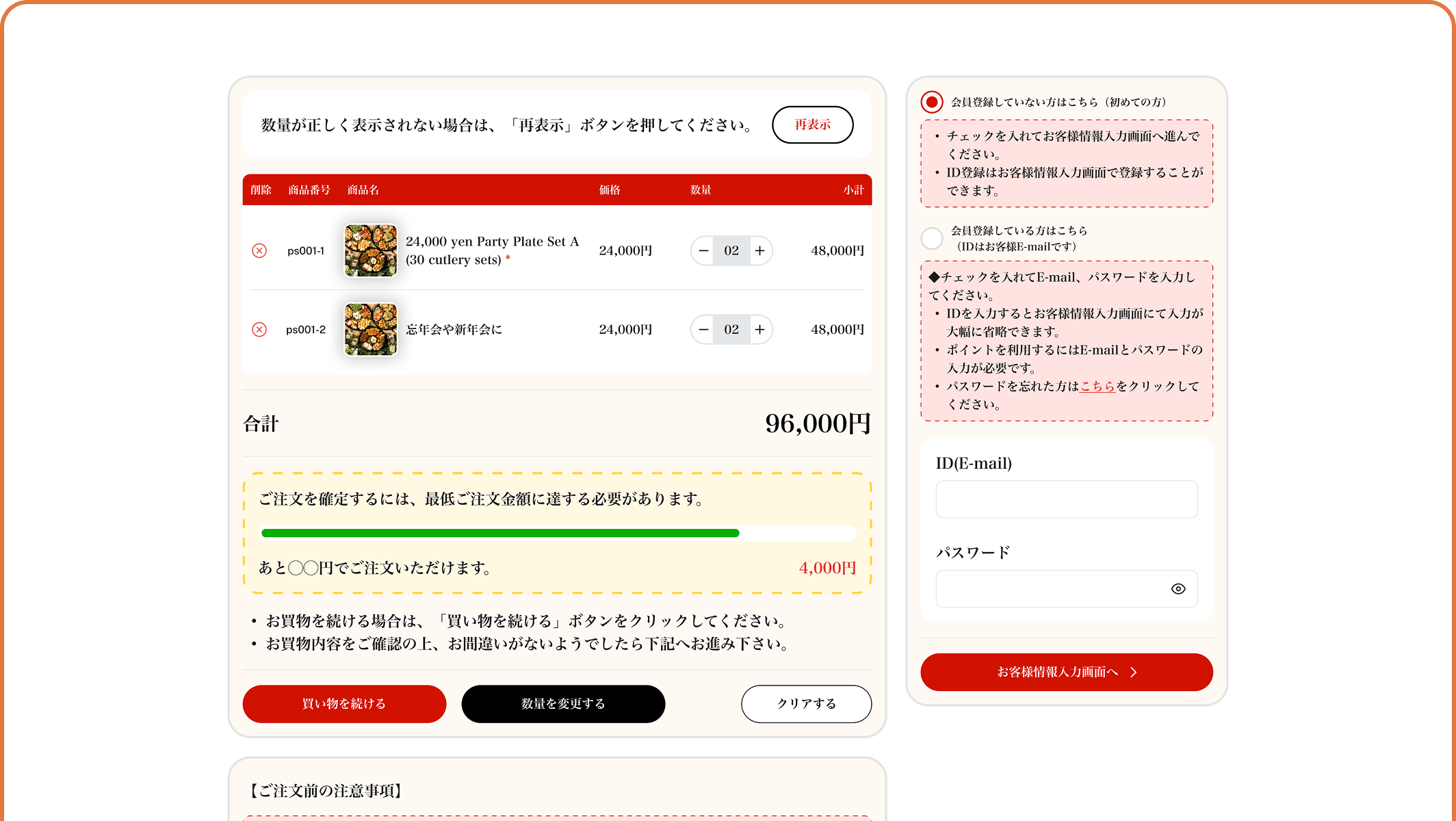Decrease quantity for ps001-1
Viewport: 1456px width, 821px height.
pyautogui.click(x=703, y=250)
